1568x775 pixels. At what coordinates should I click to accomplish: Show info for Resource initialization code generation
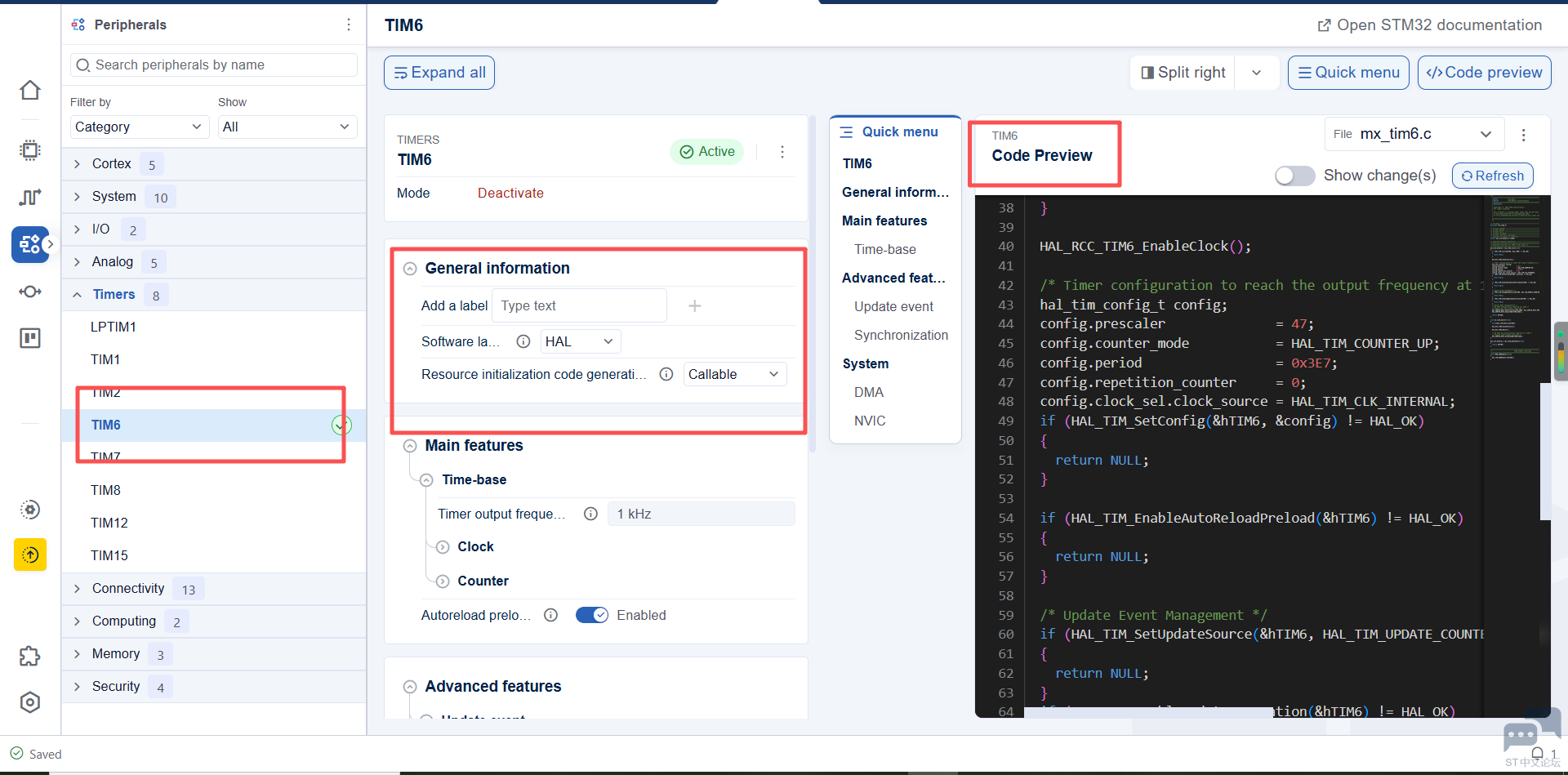(x=666, y=374)
